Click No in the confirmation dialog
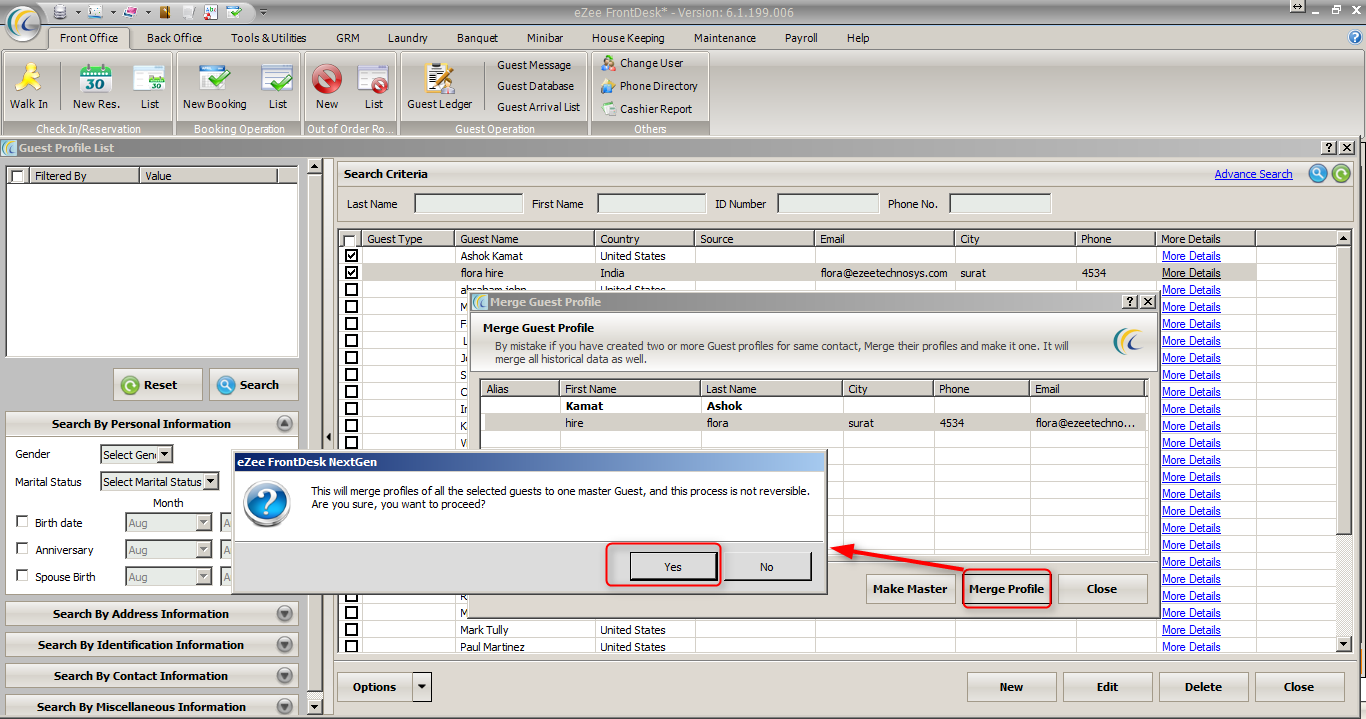The image size is (1366, 719). [x=766, y=566]
